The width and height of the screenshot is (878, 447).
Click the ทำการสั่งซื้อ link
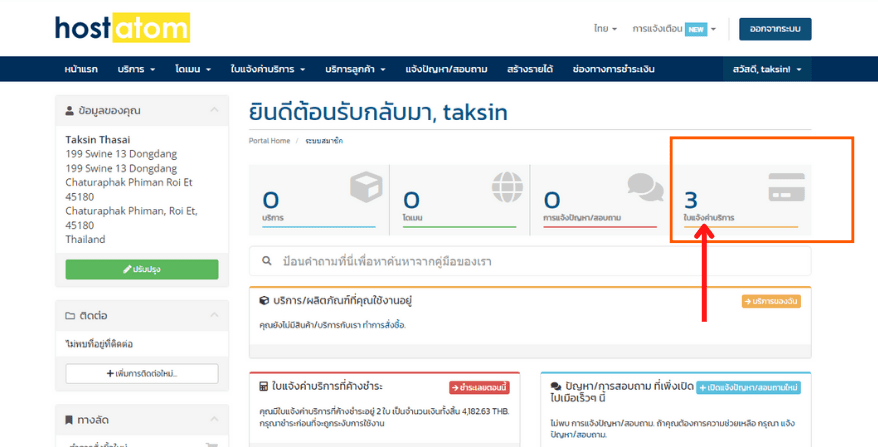pyautogui.click(x=384, y=325)
